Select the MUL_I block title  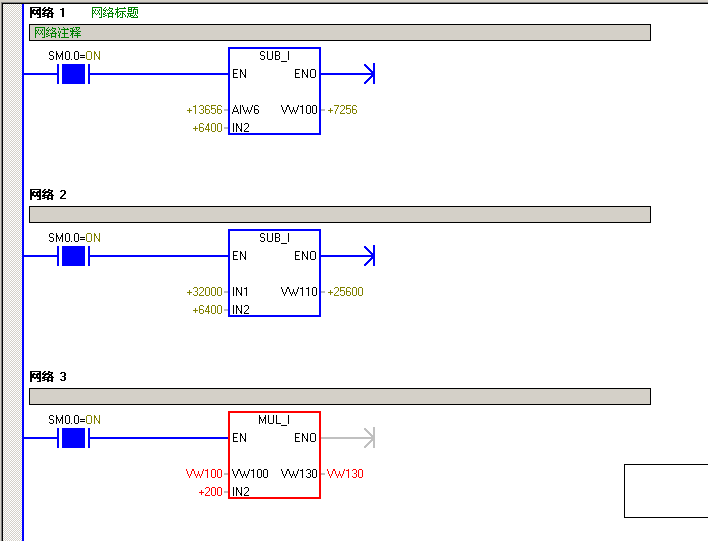274,420
